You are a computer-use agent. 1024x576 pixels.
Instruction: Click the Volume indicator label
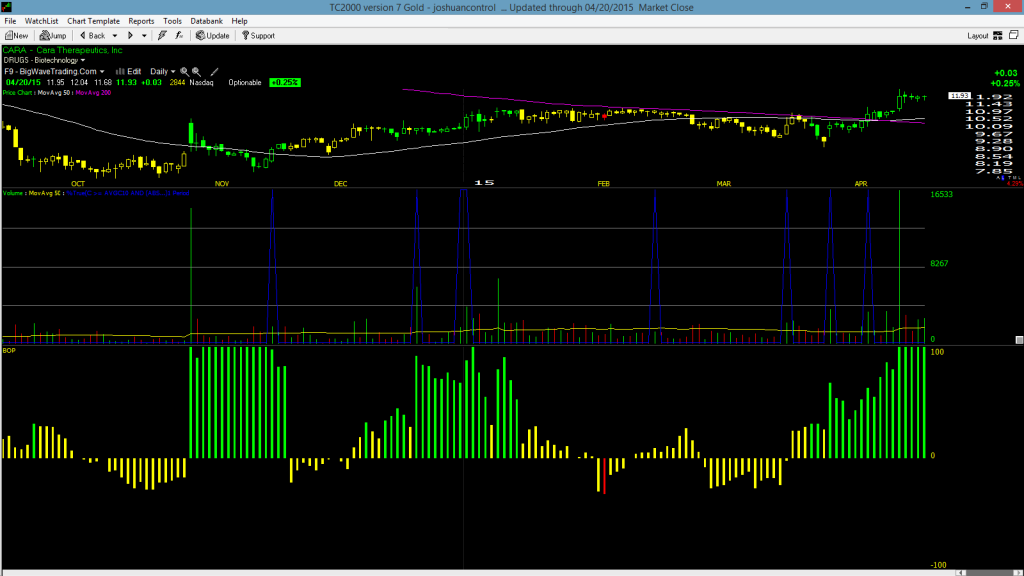(x=14, y=193)
